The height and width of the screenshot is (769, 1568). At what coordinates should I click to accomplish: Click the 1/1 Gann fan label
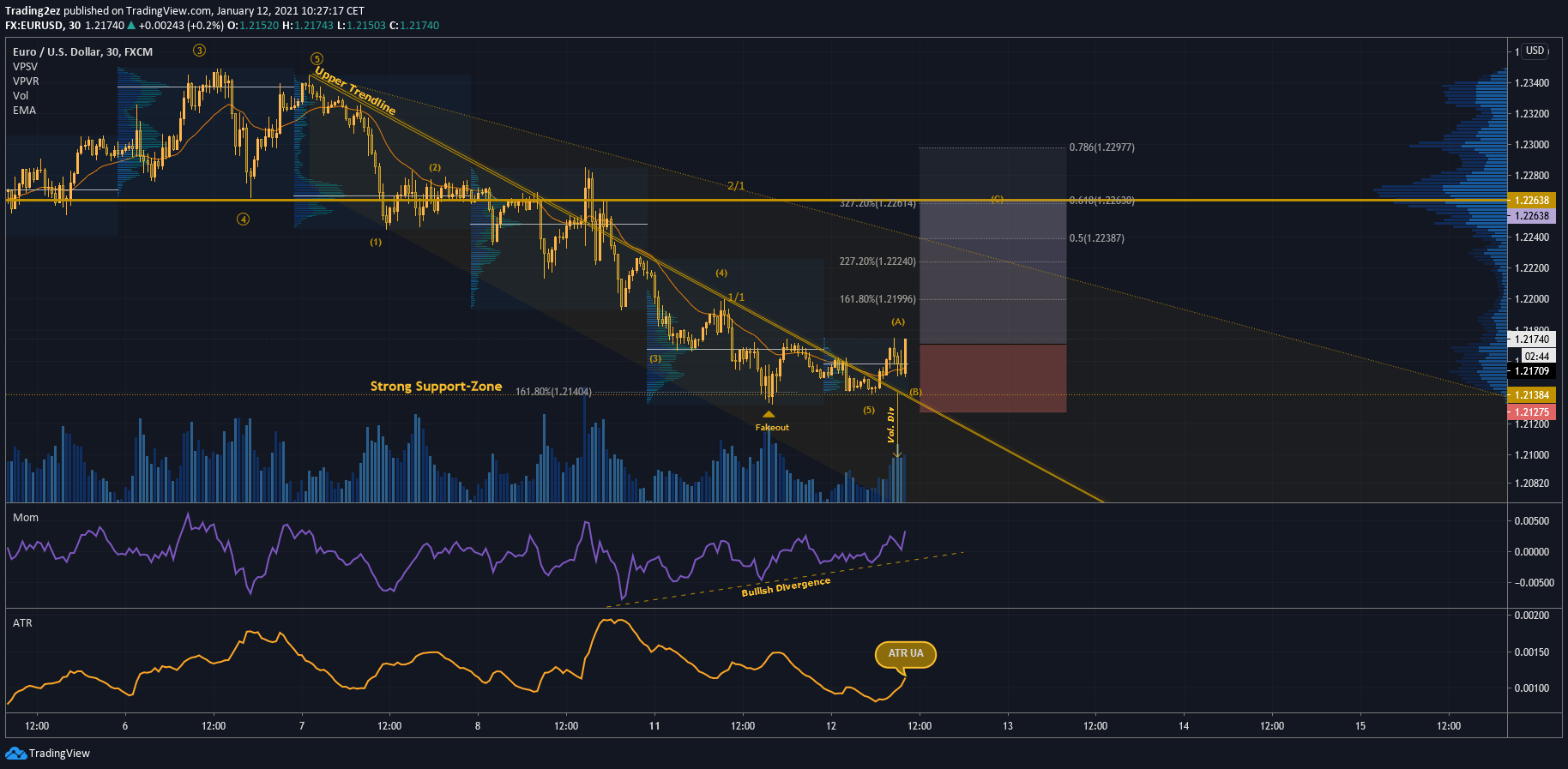[x=736, y=297]
